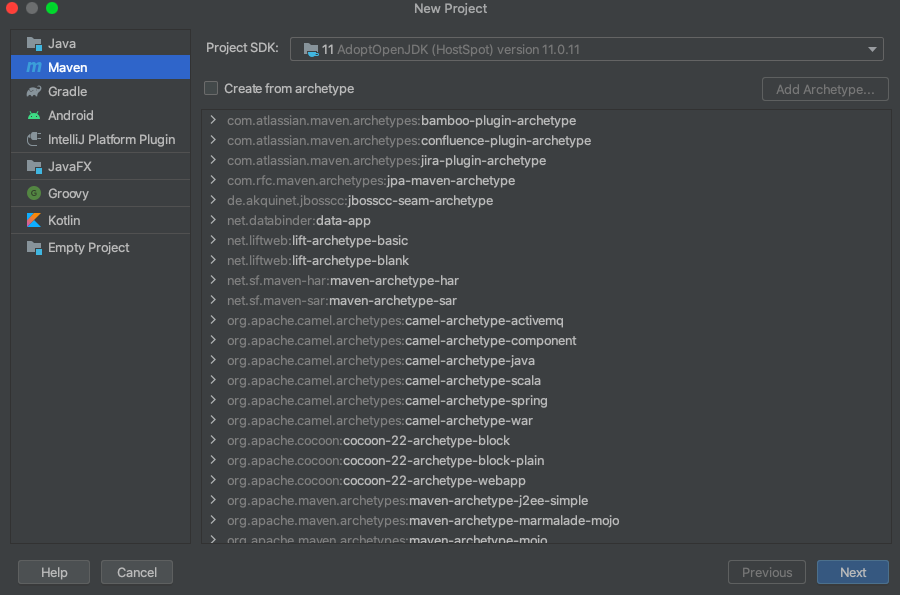Expand net.databinder data-app entry

213,220
